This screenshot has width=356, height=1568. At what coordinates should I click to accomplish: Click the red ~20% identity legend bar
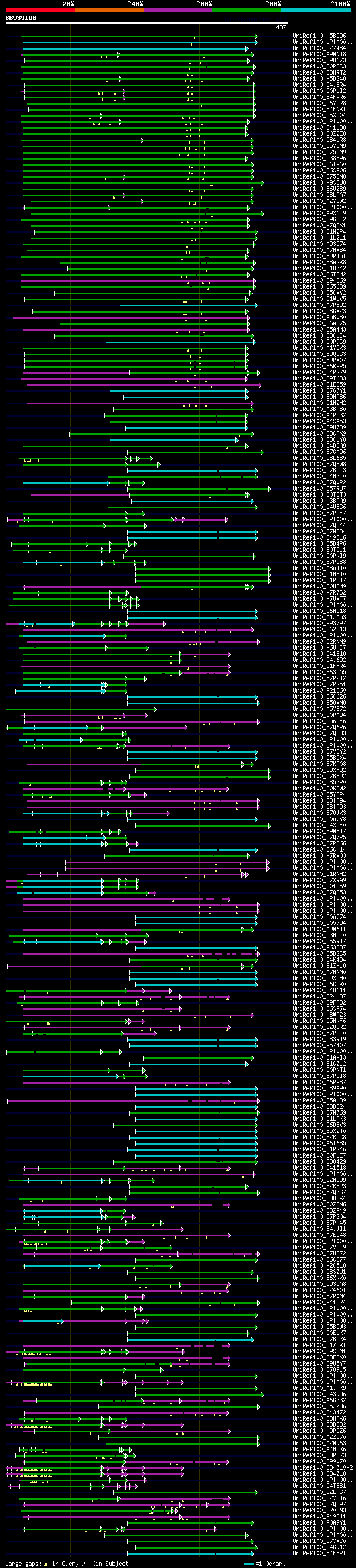[x=40, y=10]
